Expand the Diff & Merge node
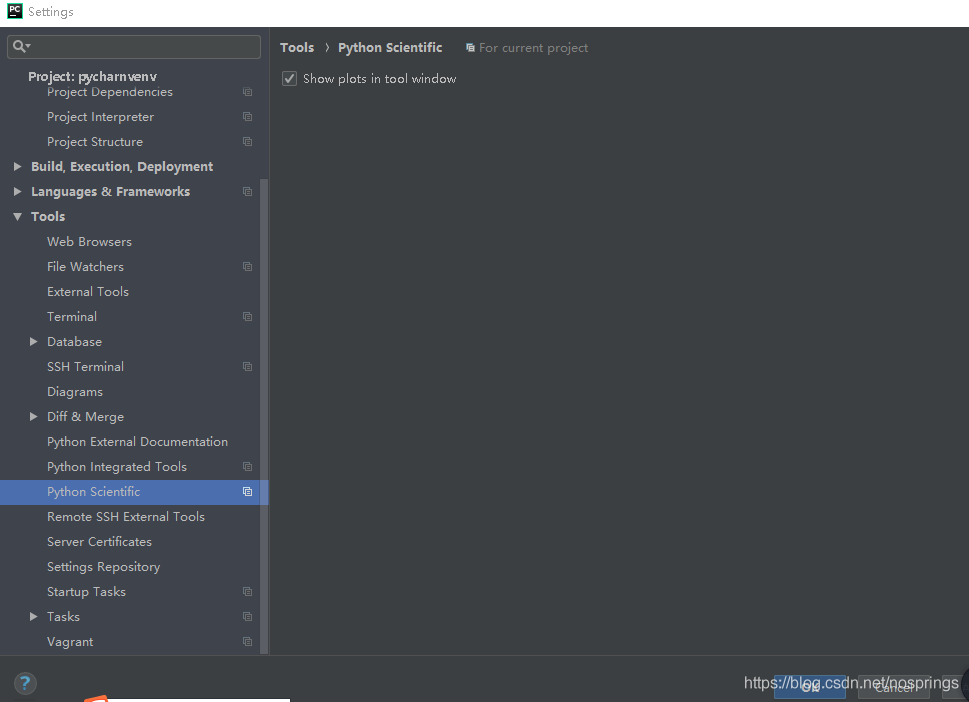Viewport: 969px width, 702px height. pos(33,417)
